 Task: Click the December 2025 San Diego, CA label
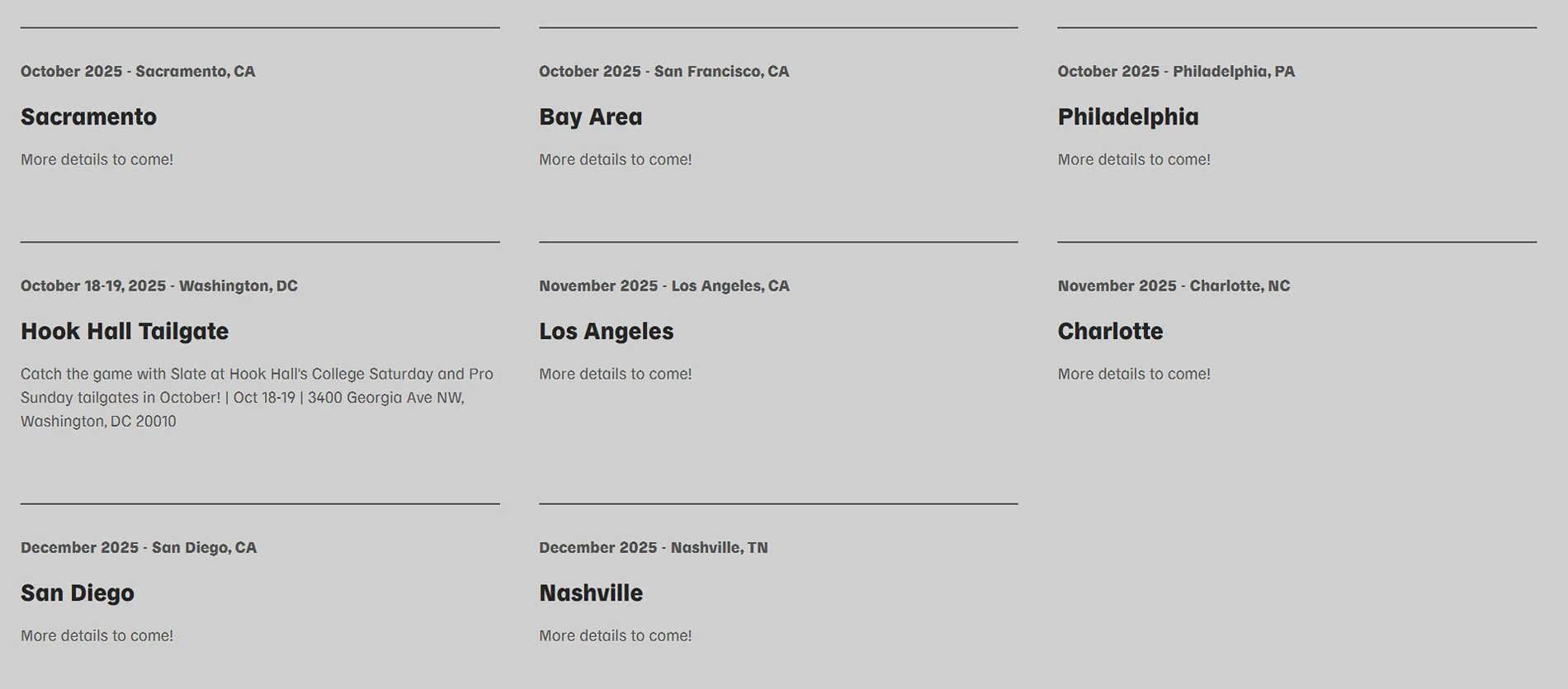pos(139,548)
